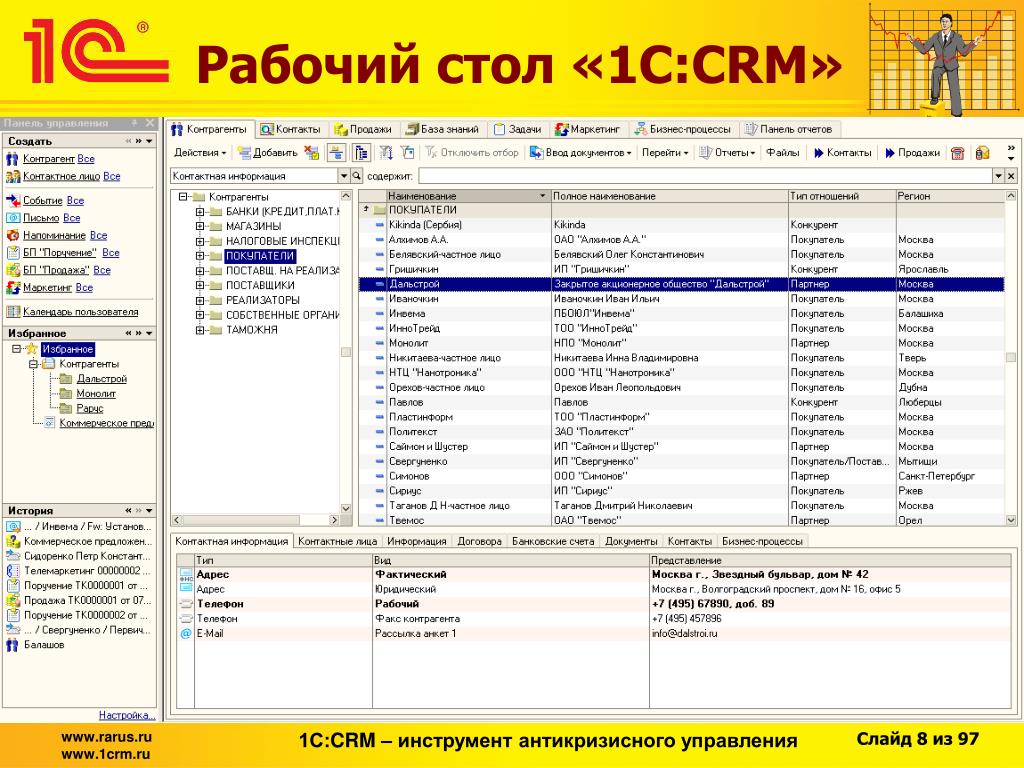This screenshot has width=1024, height=768.
Task: Clear the search with the X button
Action: [x=1011, y=176]
